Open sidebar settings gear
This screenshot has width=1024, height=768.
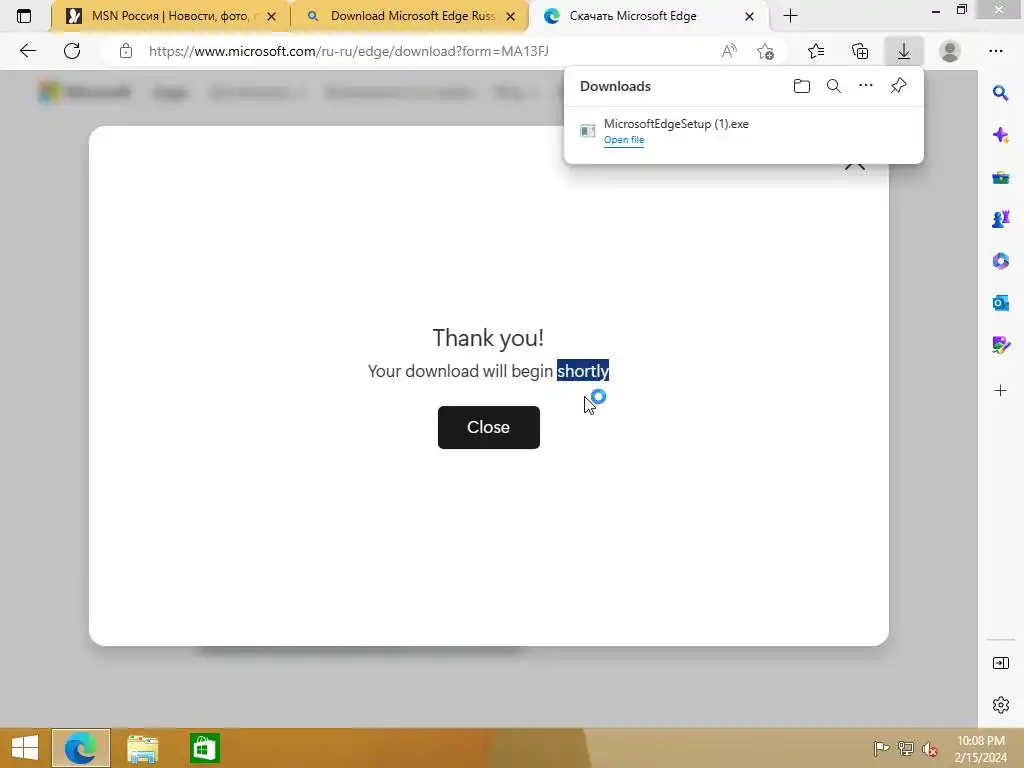click(1000, 705)
